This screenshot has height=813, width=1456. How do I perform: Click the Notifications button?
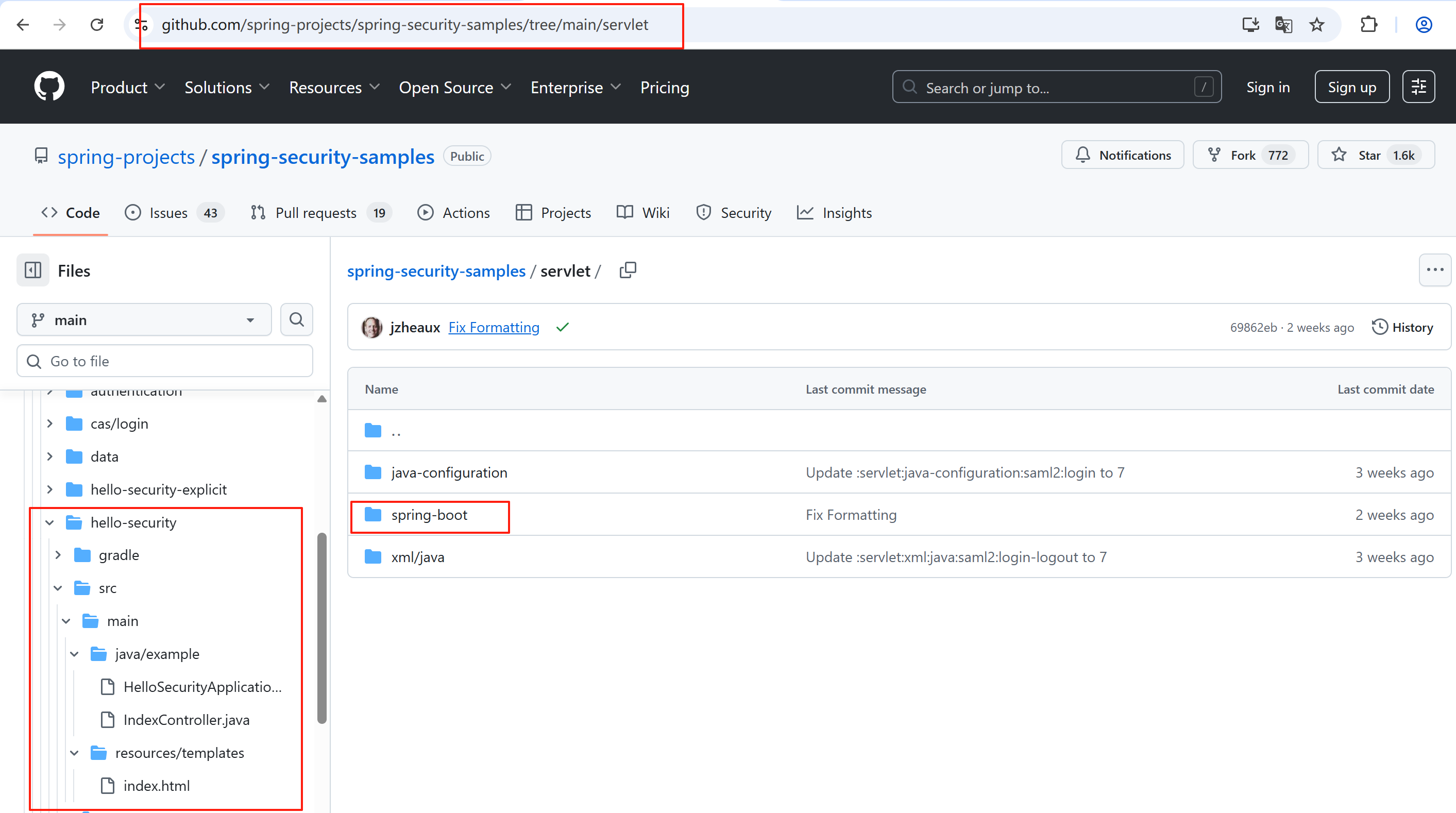[1123, 155]
